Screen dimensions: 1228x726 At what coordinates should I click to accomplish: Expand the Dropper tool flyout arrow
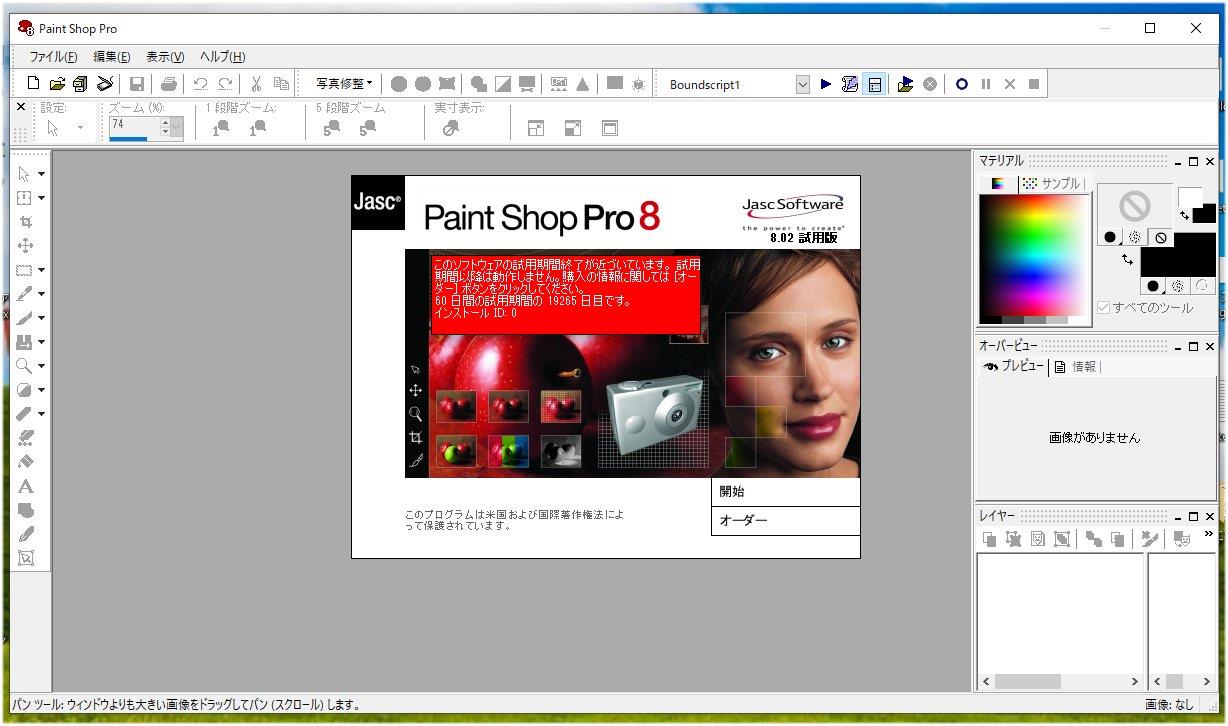[41, 294]
